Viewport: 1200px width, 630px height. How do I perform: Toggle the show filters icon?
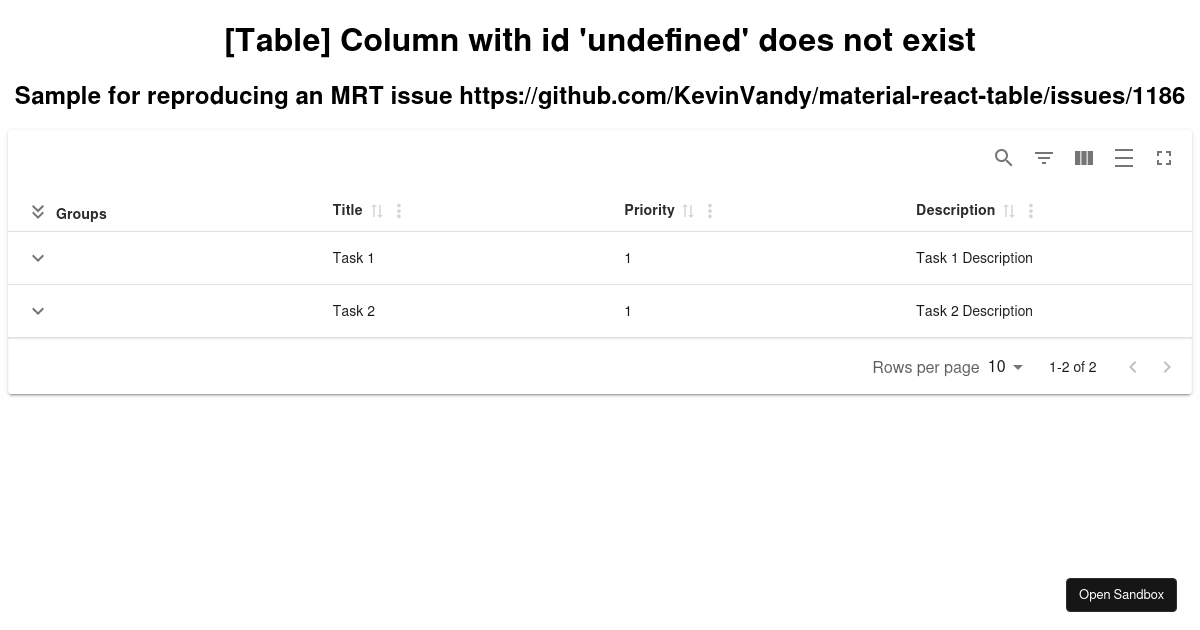click(1044, 158)
